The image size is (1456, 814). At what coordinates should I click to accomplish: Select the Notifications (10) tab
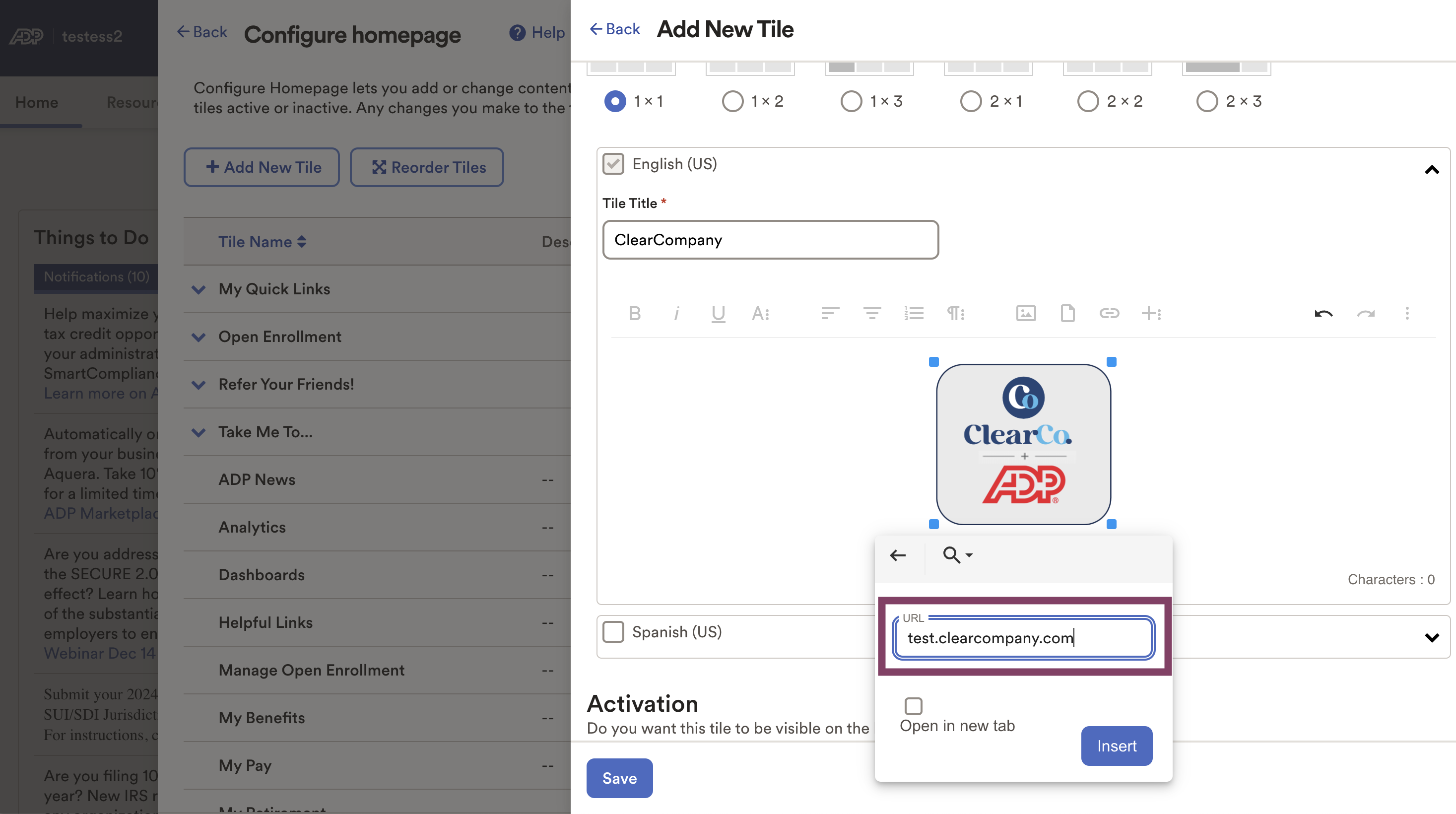pyautogui.click(x=96, y=277)
